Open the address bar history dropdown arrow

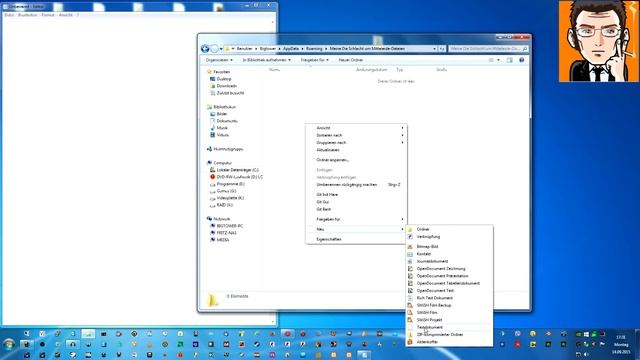pos(434,49)
